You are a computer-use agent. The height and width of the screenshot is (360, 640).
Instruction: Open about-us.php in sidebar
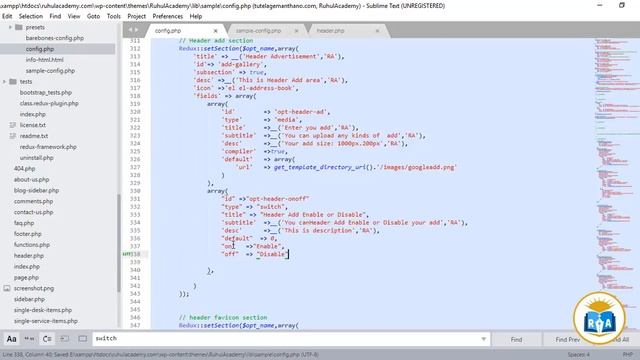31,180
